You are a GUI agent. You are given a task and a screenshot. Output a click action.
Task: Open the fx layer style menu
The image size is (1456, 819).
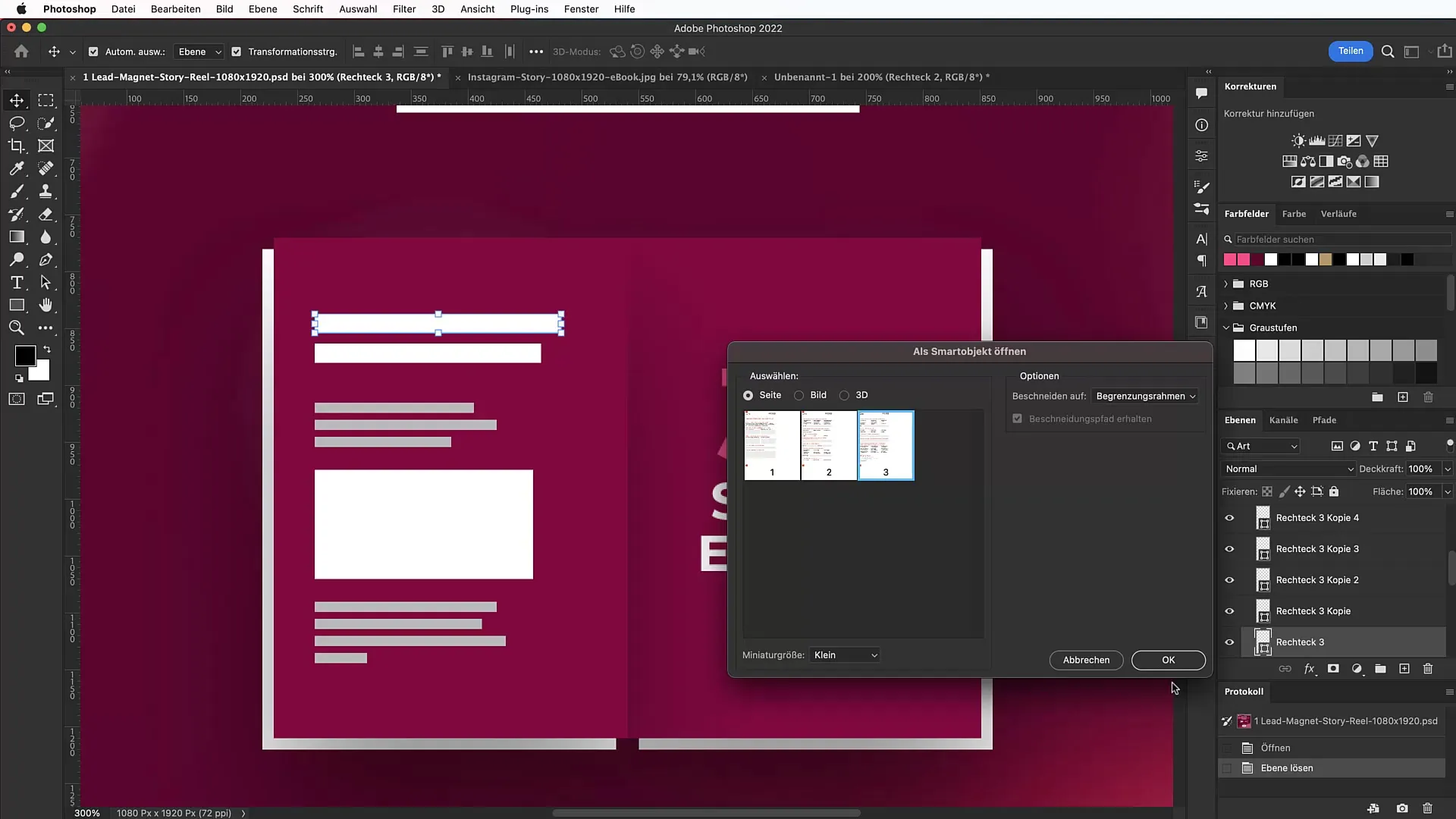click(x=1310, y=669)
